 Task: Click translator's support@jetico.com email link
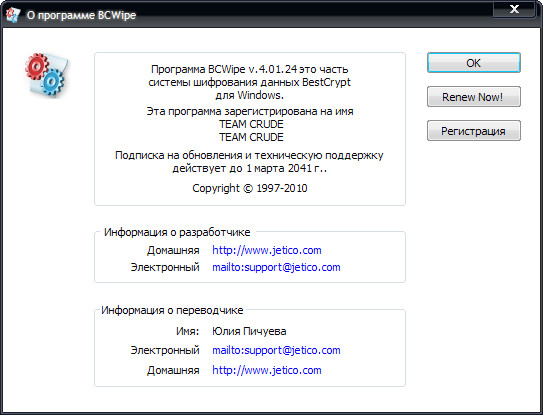(276, 350)
